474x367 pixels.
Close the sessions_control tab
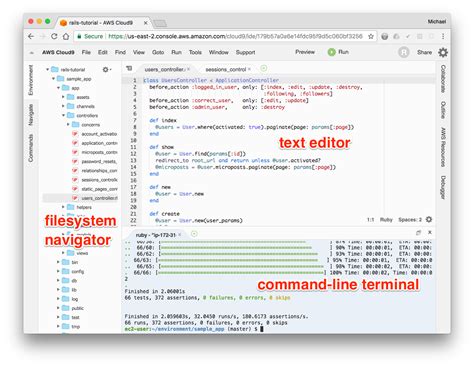[x=249, y=69]
